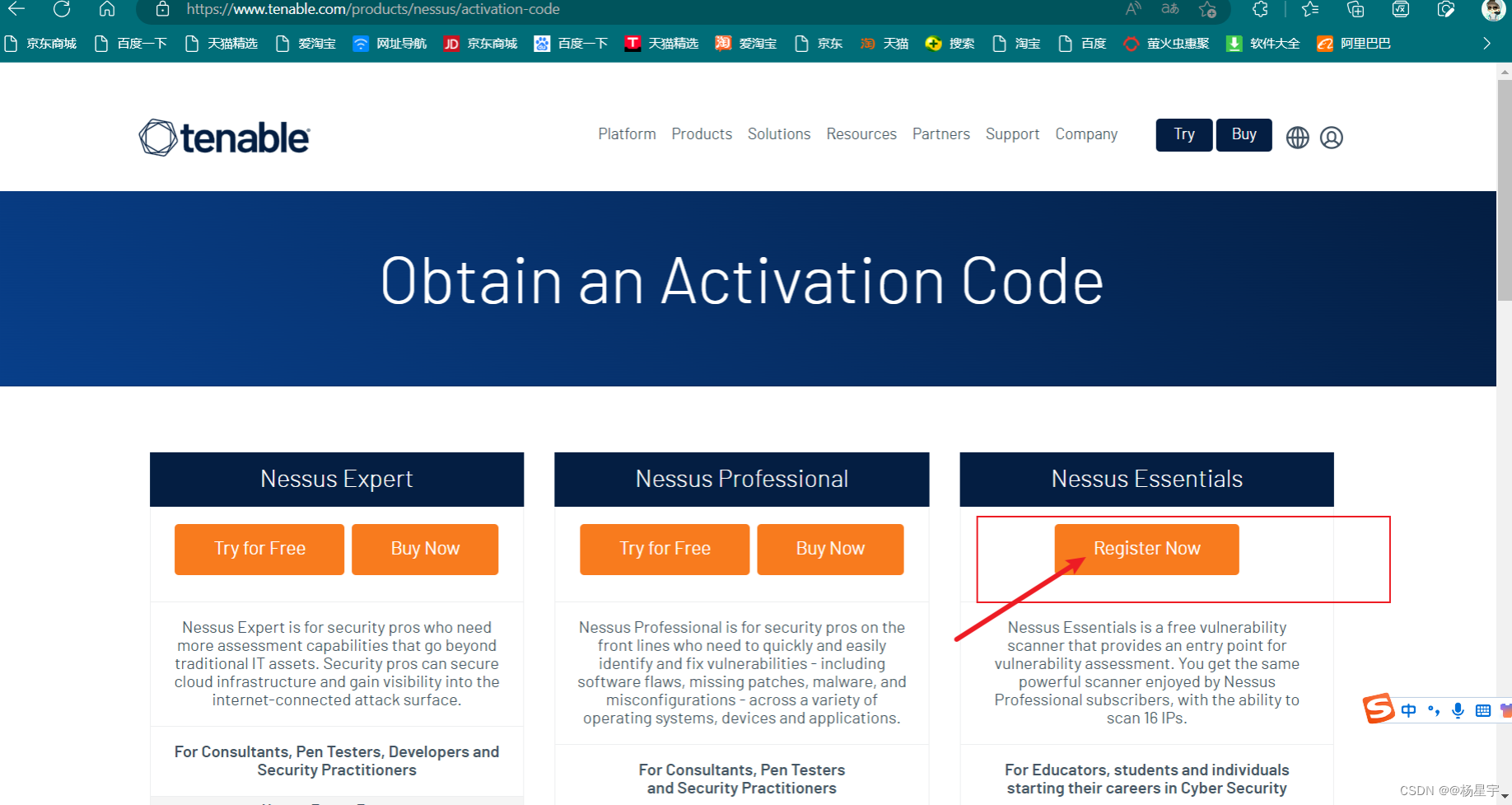
Task: View site info via the padlock icon
Action: pos(163,9)
